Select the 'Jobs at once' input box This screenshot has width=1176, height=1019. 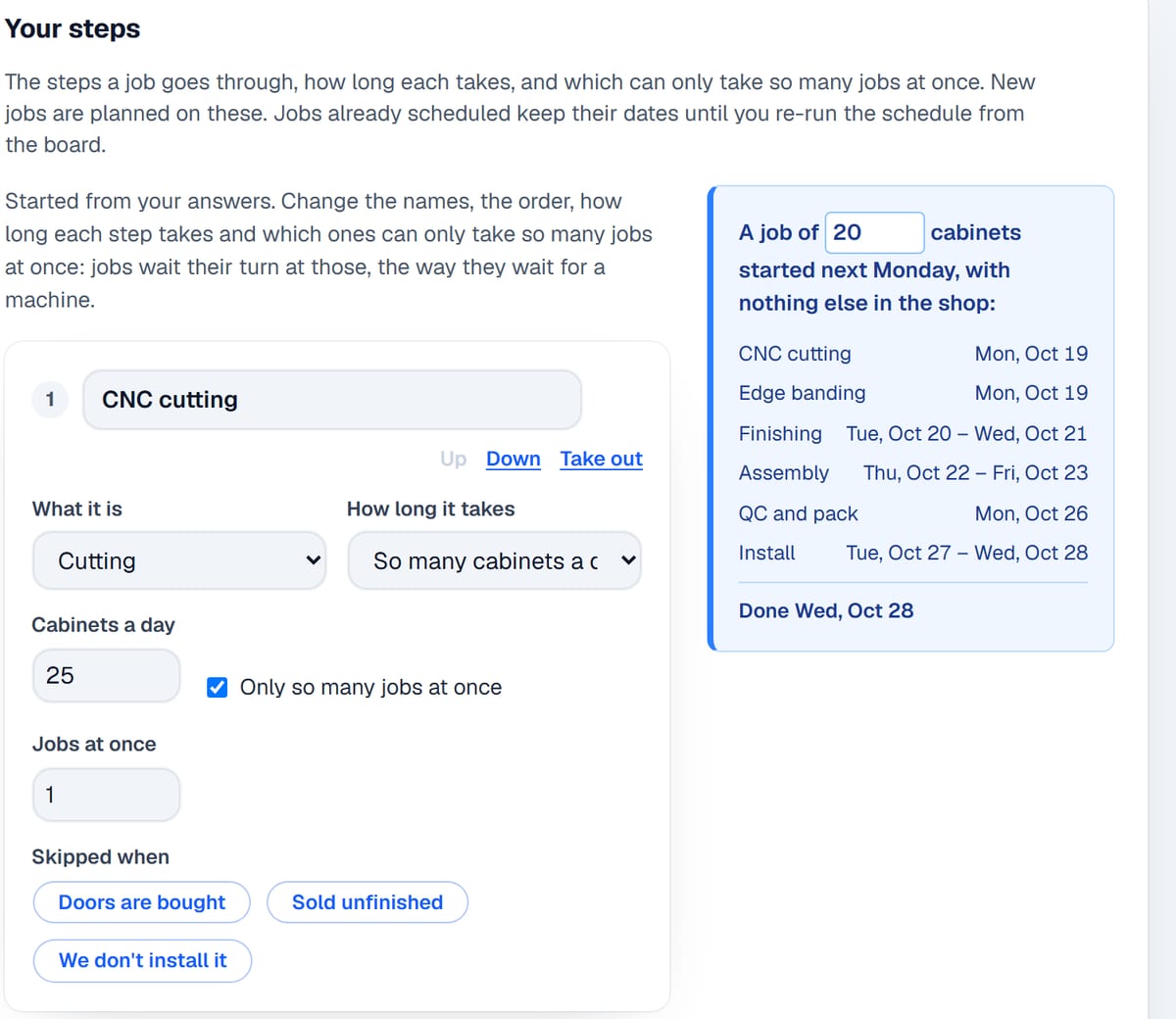106,795
